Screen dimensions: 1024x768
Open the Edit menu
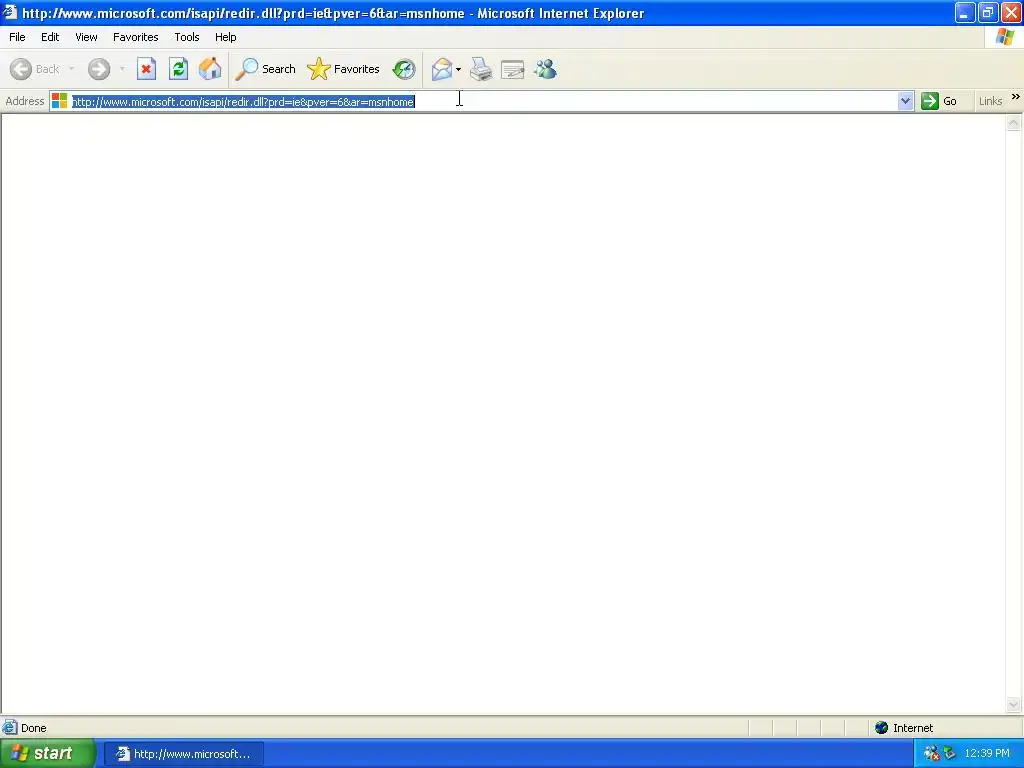pos(50,37)
